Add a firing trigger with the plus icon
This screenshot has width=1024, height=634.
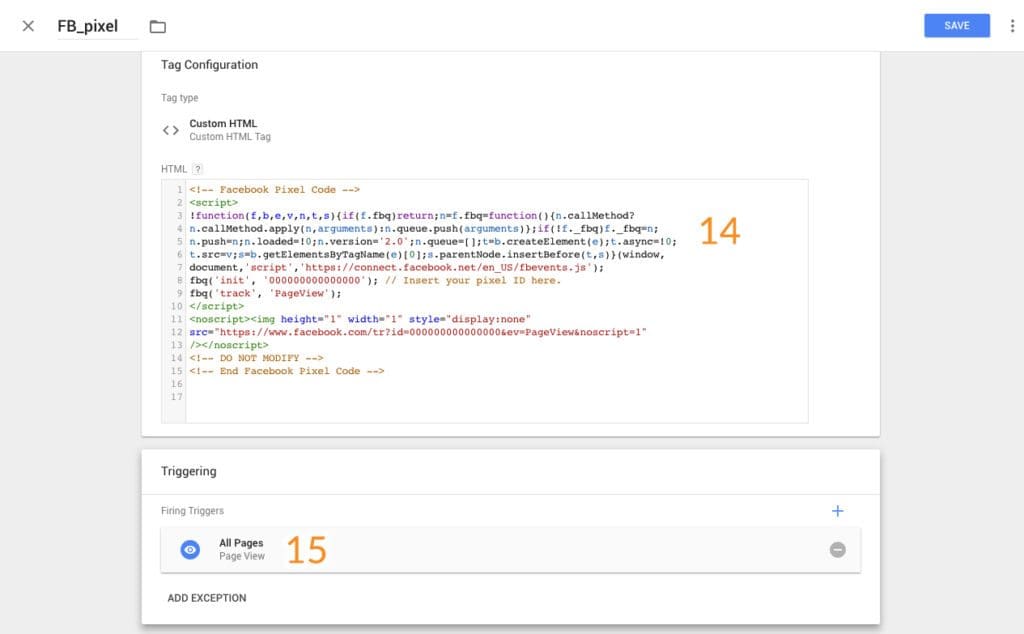coord(837,511)
